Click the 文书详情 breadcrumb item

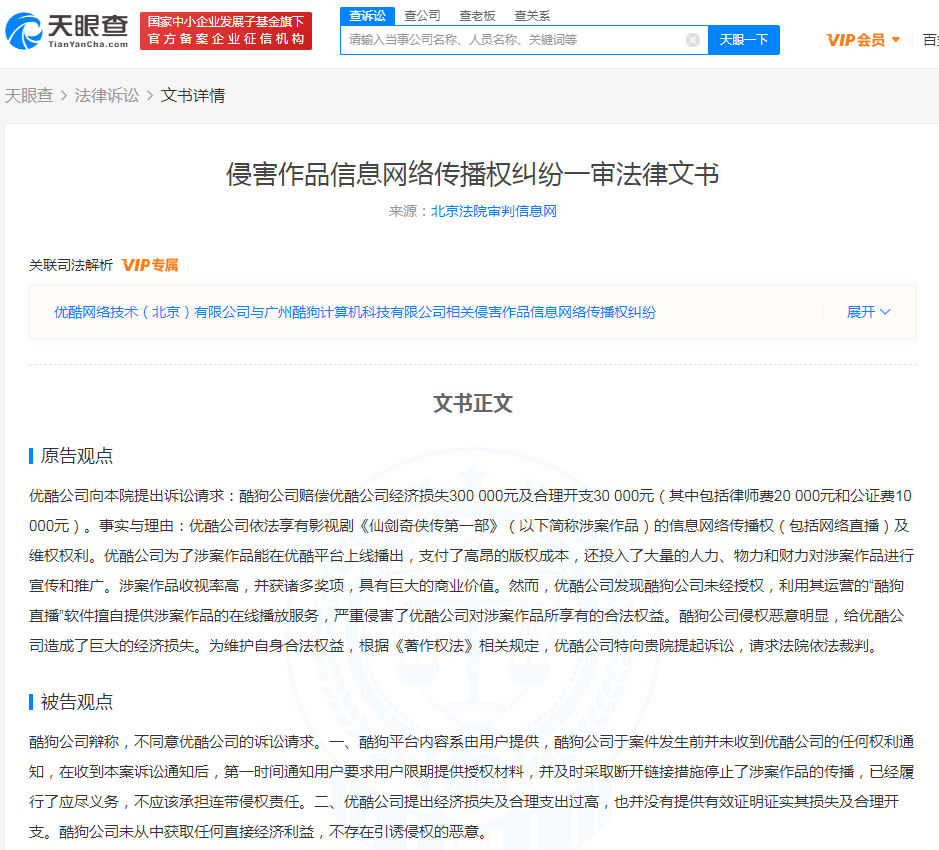tap(193, 95)
